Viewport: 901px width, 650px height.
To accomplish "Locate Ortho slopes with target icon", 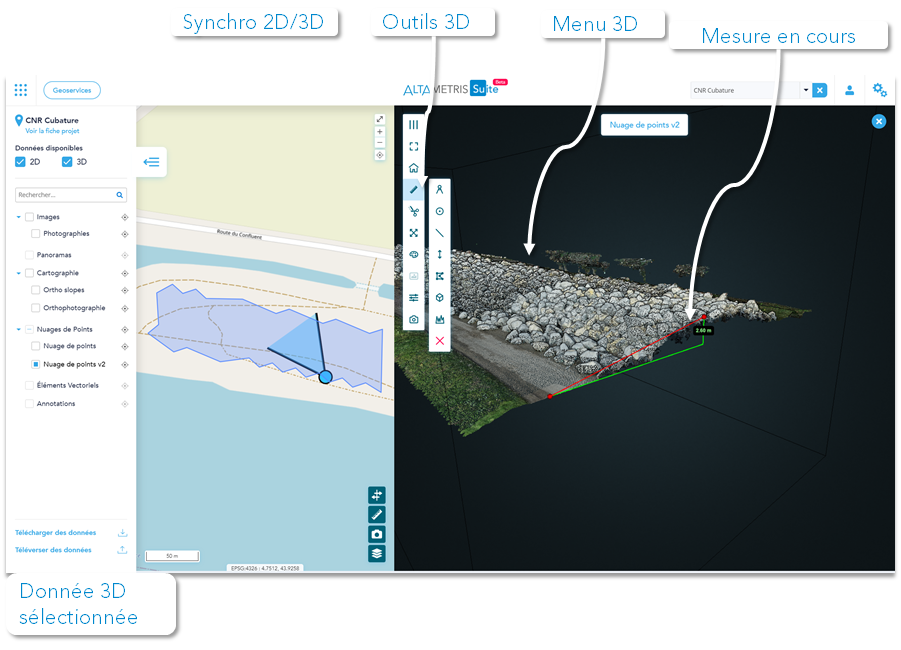I will (125, 291).
